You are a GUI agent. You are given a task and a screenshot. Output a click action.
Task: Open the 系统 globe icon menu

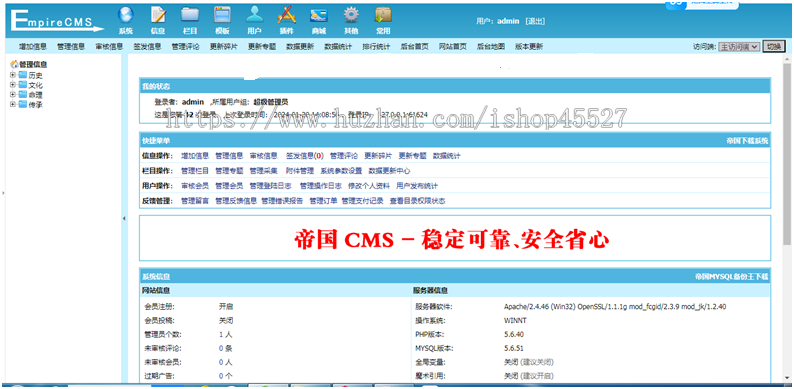[126, 20]
